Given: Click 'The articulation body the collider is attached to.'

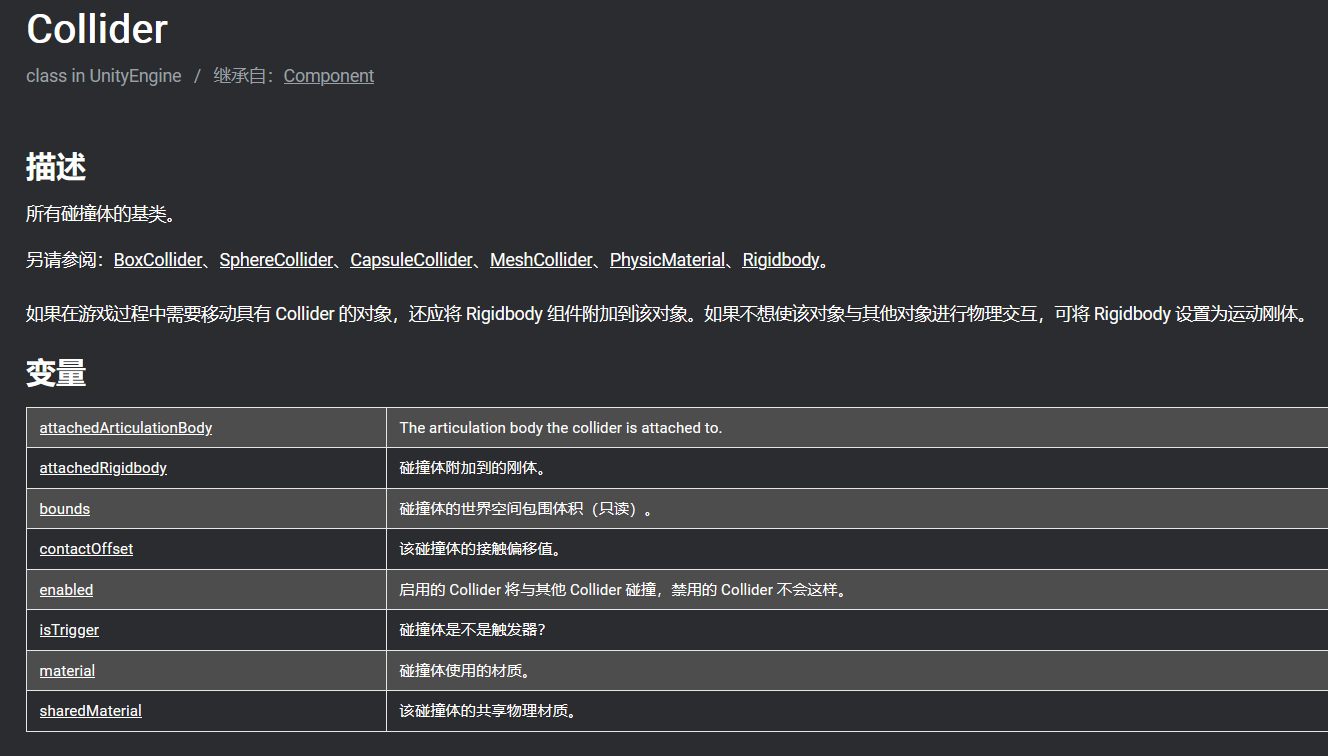Looking at the screenshot, I should (x=560, y=428).
